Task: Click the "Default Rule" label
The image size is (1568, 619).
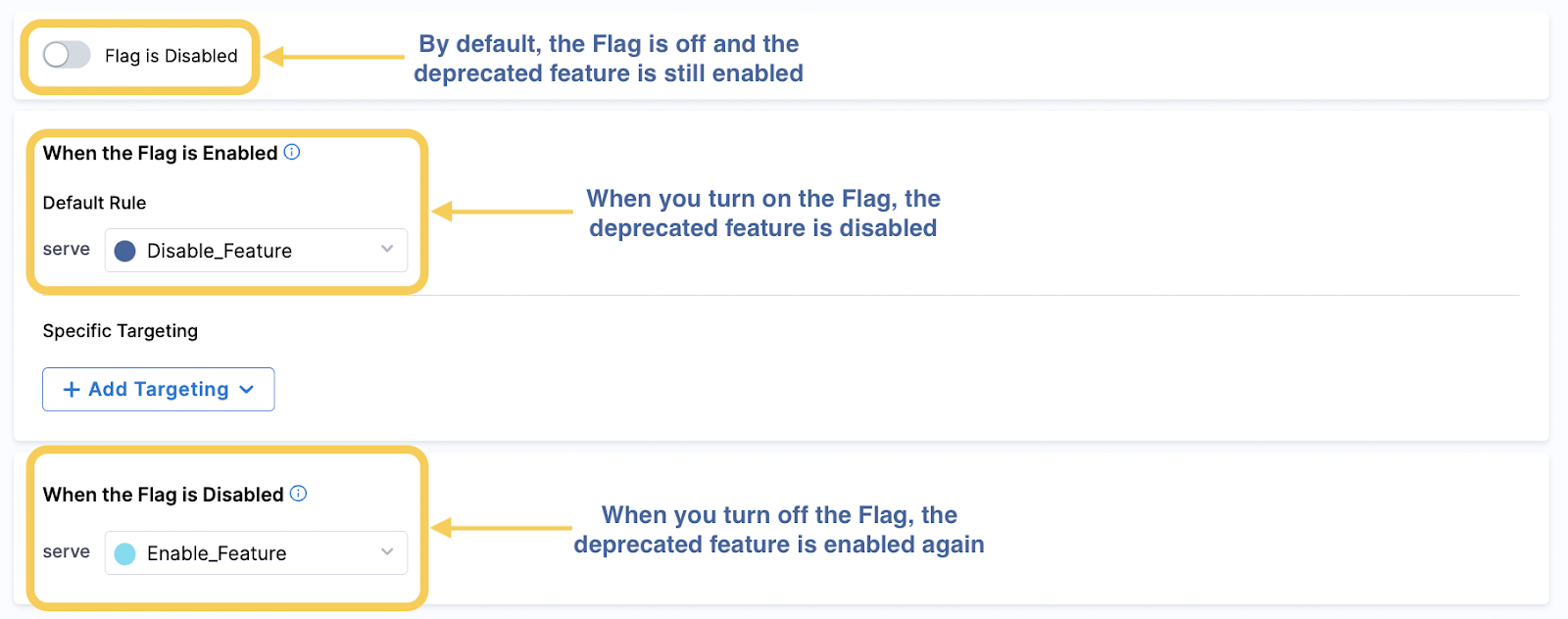Action: point(94,203)
